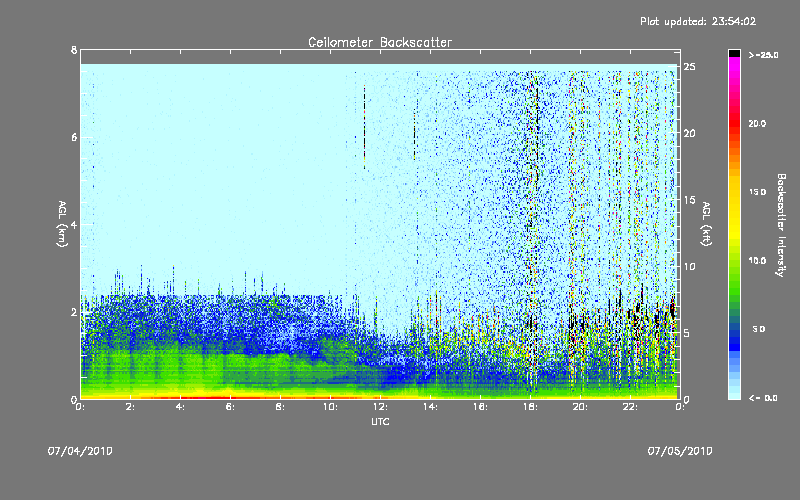Select the 0: tick label following 22:
800x500 pixels.
pyautogui.click(x=681, y=407)
